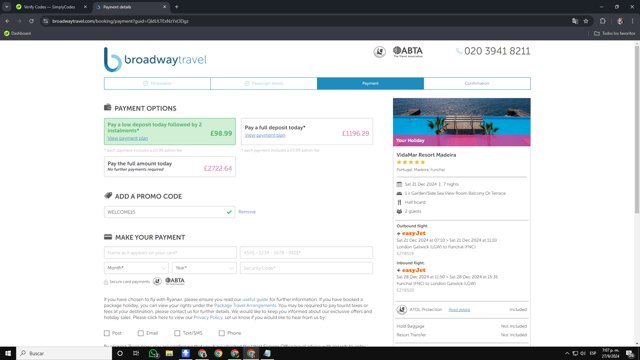Open ATOL Protection Read details link
The image size is (640, 360).
pyautogui.click(x=459, y=310)
